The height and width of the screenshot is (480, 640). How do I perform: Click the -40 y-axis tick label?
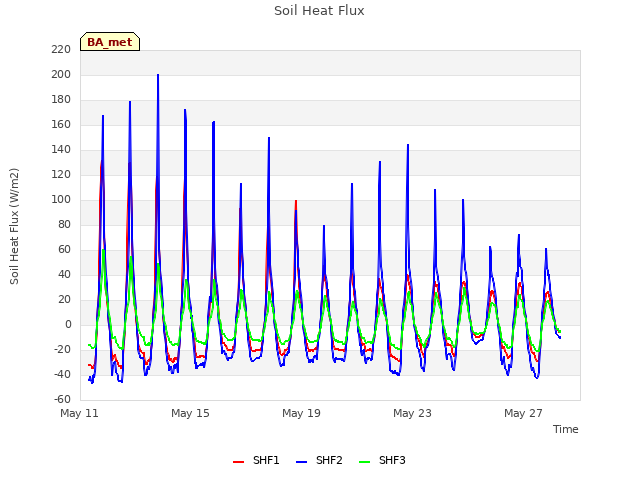click(62, 374)
